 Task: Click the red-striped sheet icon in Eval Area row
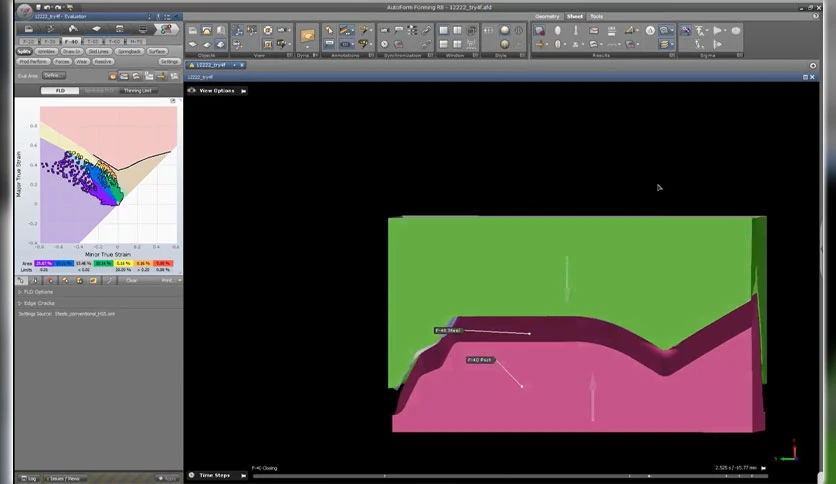pyautogui.click(x=124, y=76)
